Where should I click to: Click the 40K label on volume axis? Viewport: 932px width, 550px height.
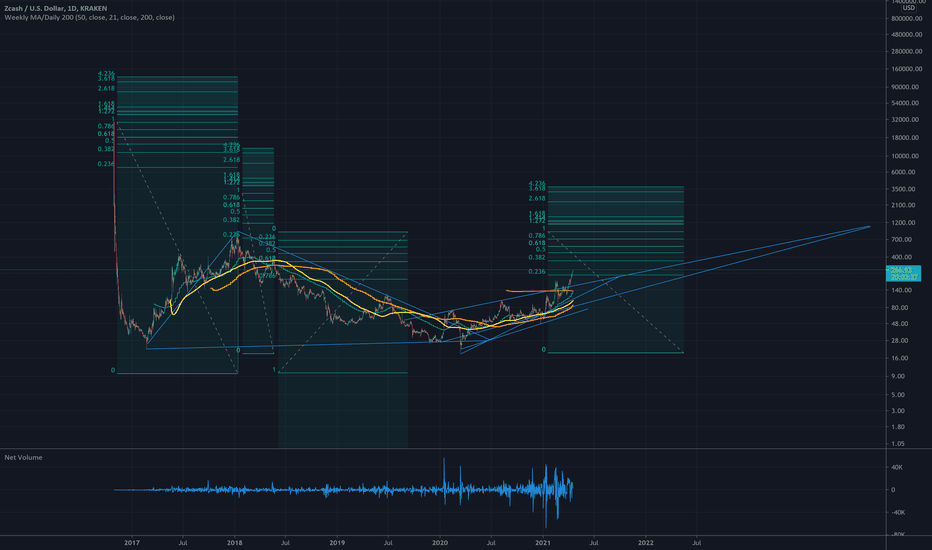[897, 467]
